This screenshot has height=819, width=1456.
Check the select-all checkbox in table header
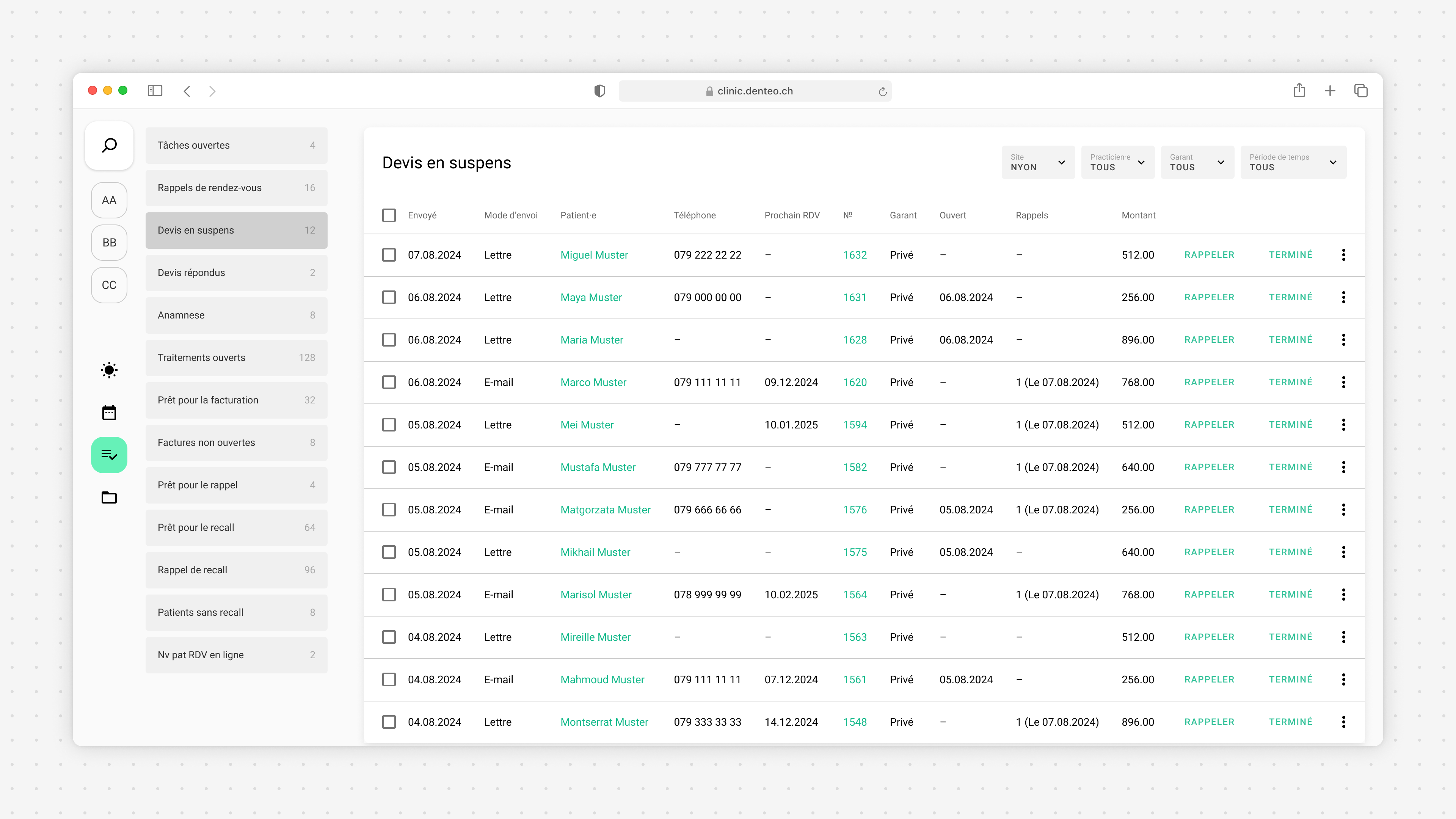click(389, 215)
